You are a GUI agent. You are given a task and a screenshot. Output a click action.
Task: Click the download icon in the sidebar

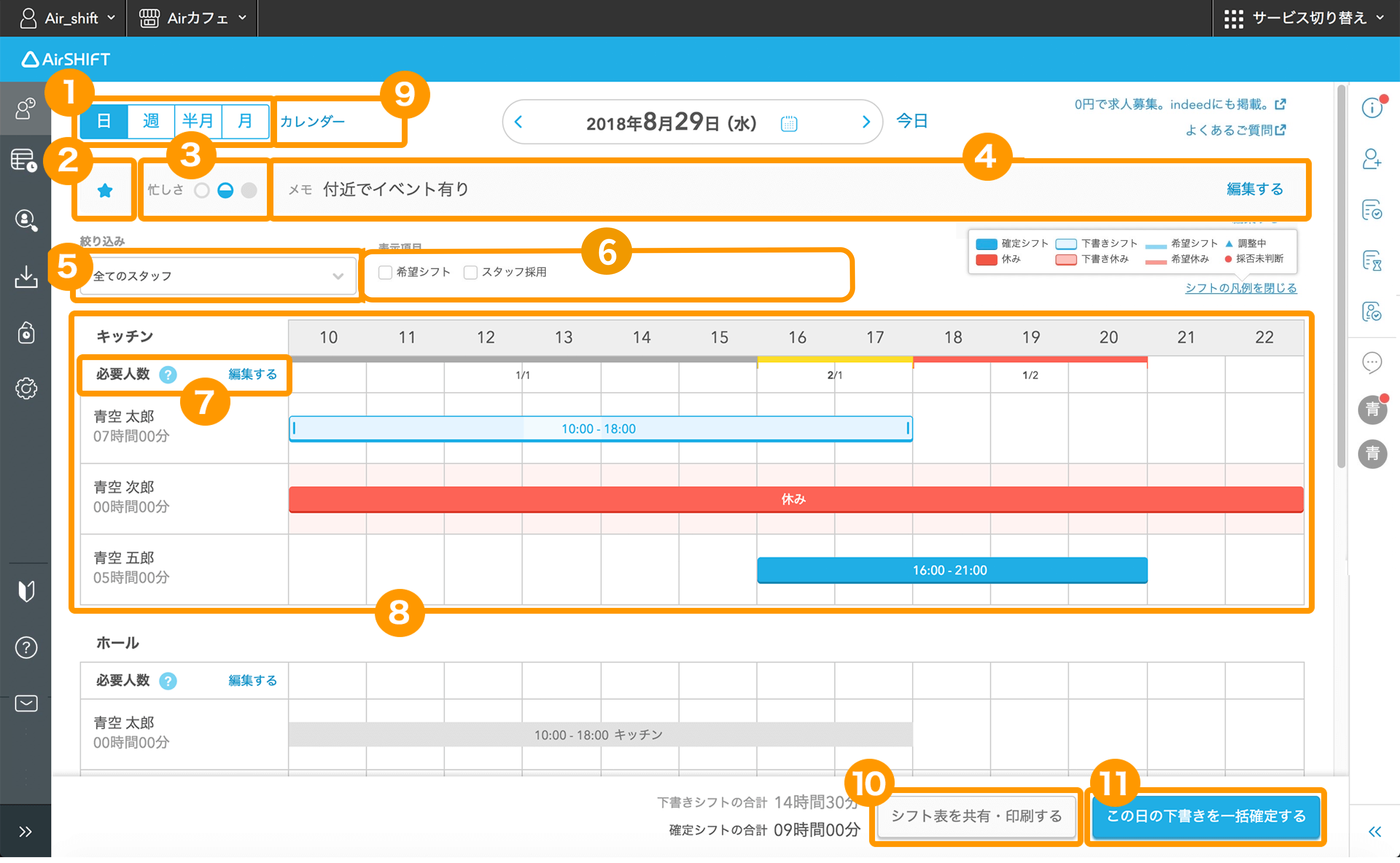point(26,276)
